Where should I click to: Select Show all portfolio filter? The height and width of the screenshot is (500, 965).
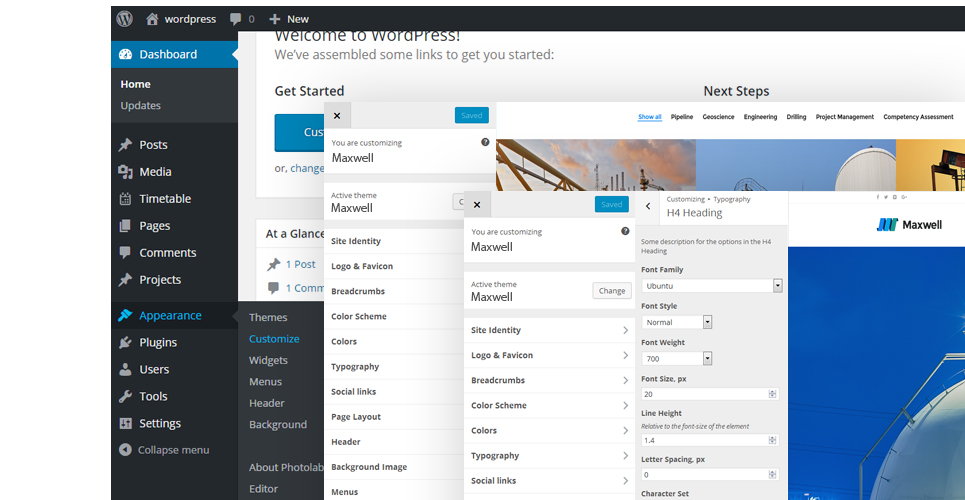650,117
